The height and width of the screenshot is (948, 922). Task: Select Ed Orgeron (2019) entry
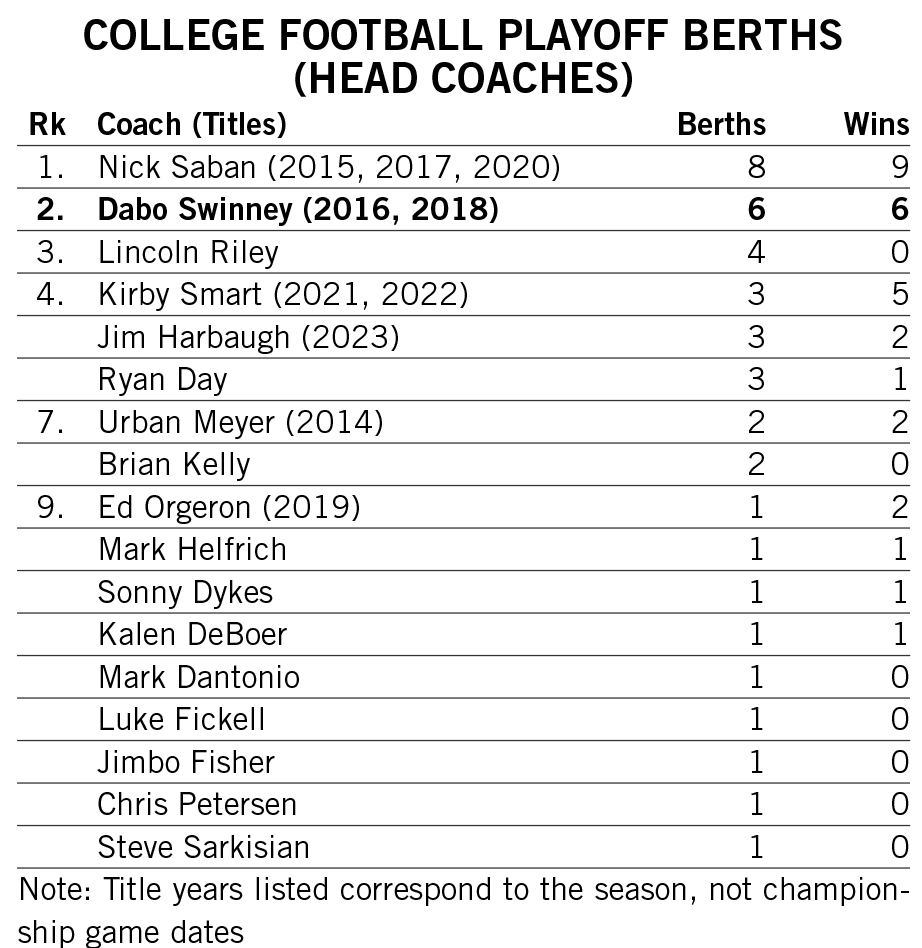[229, 507]
